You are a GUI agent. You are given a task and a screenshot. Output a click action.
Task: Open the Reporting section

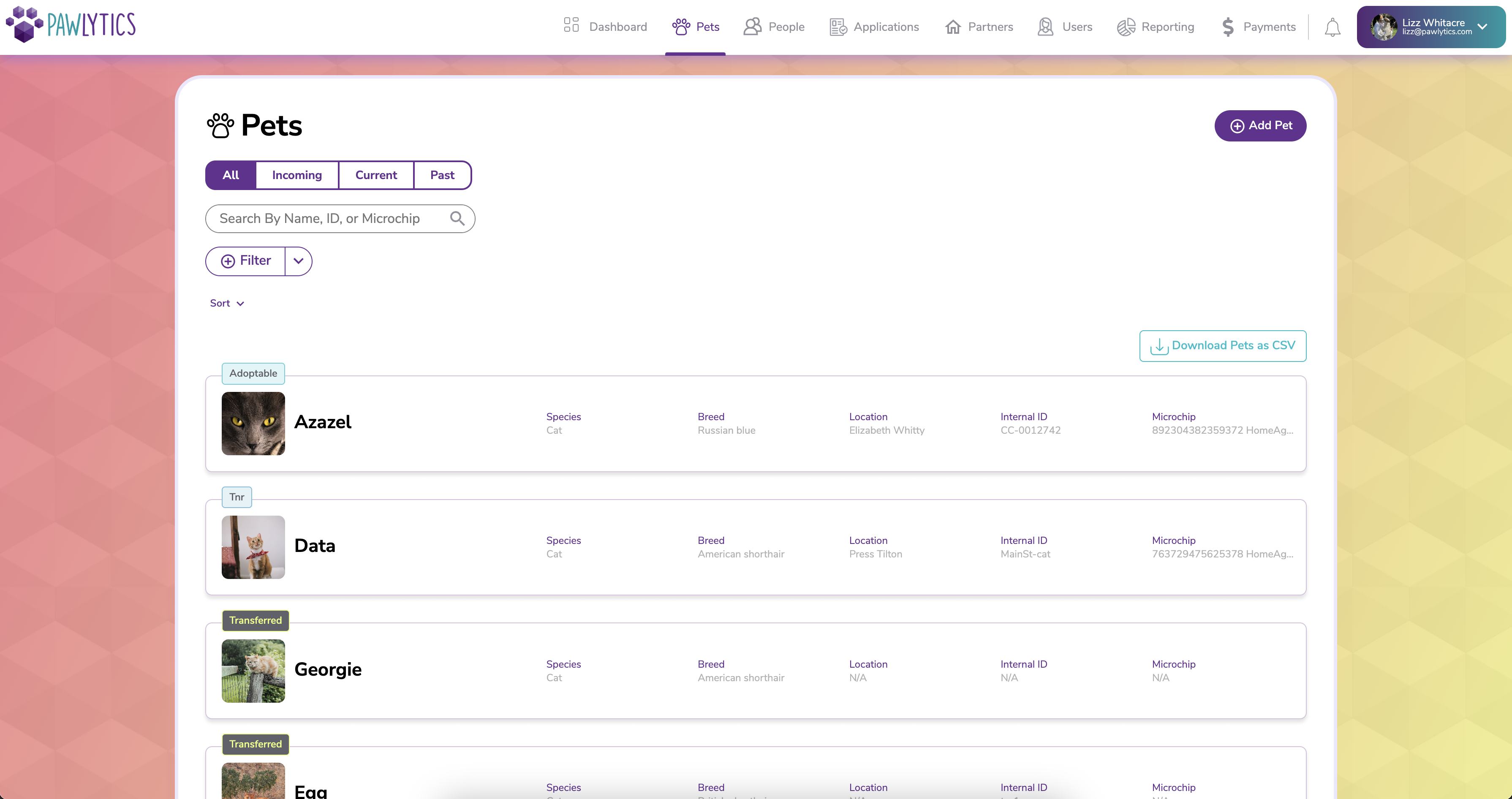[1155, 27]
